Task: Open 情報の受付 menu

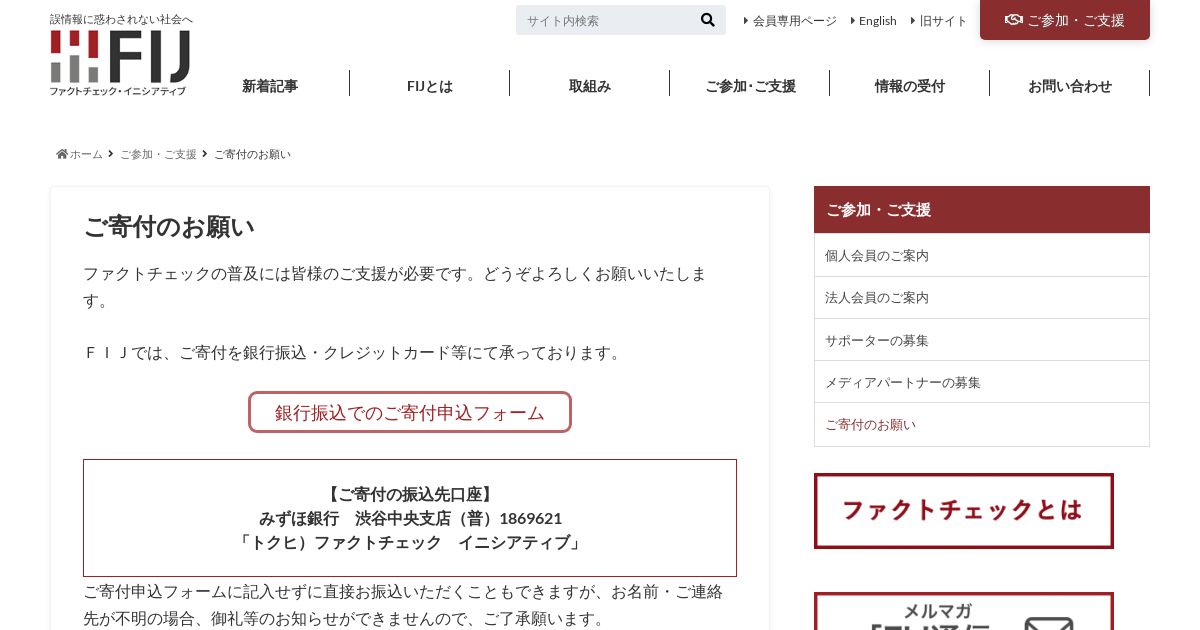Action: pyautogui.click(x=910, y=86)
